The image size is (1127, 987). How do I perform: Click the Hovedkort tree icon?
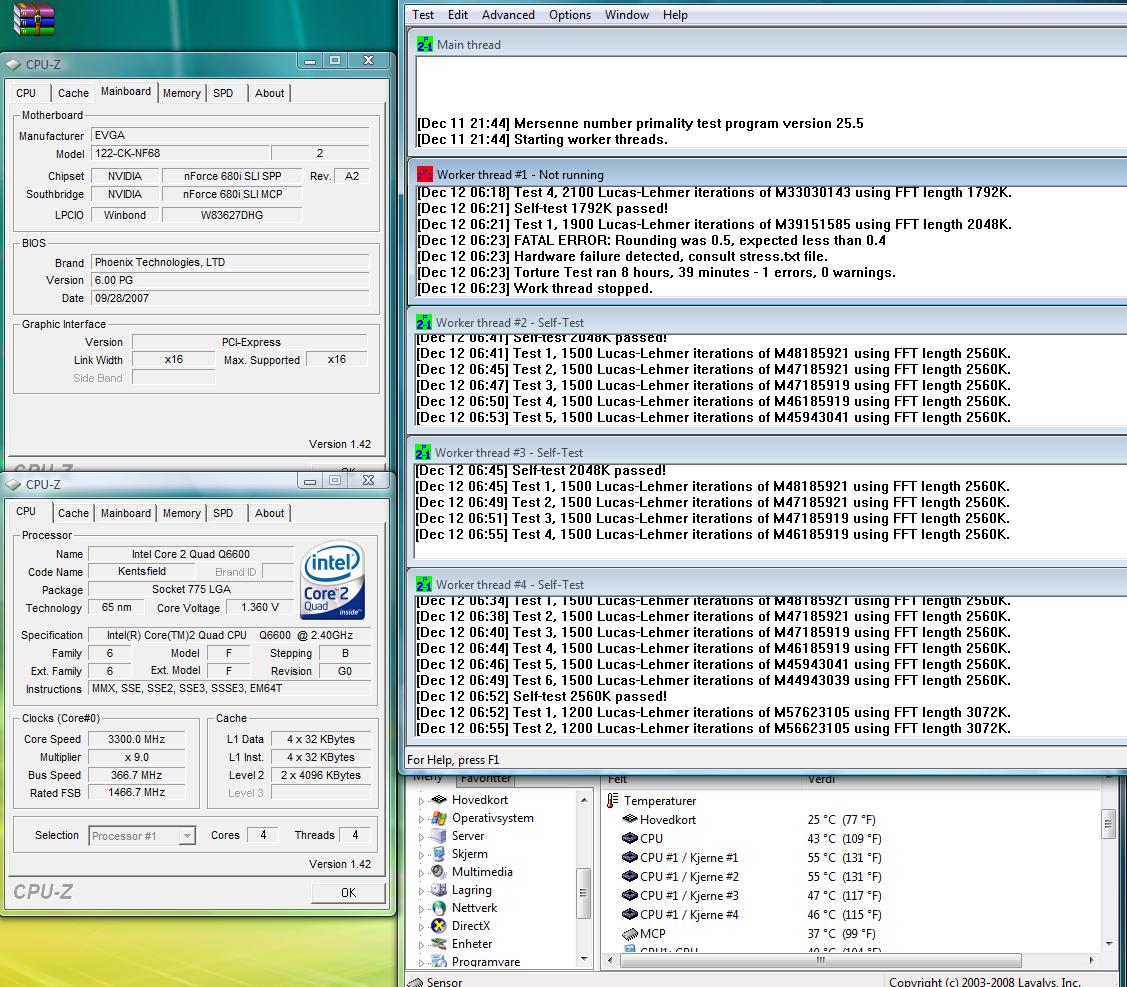[x=438, y=799]
